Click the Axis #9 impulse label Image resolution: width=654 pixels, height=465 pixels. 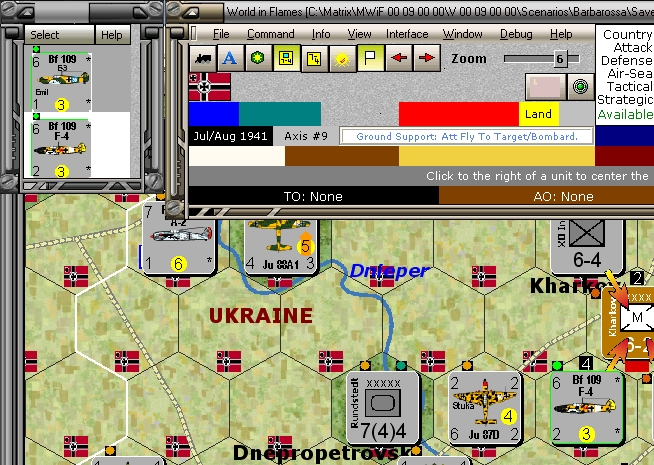point(306,136)
